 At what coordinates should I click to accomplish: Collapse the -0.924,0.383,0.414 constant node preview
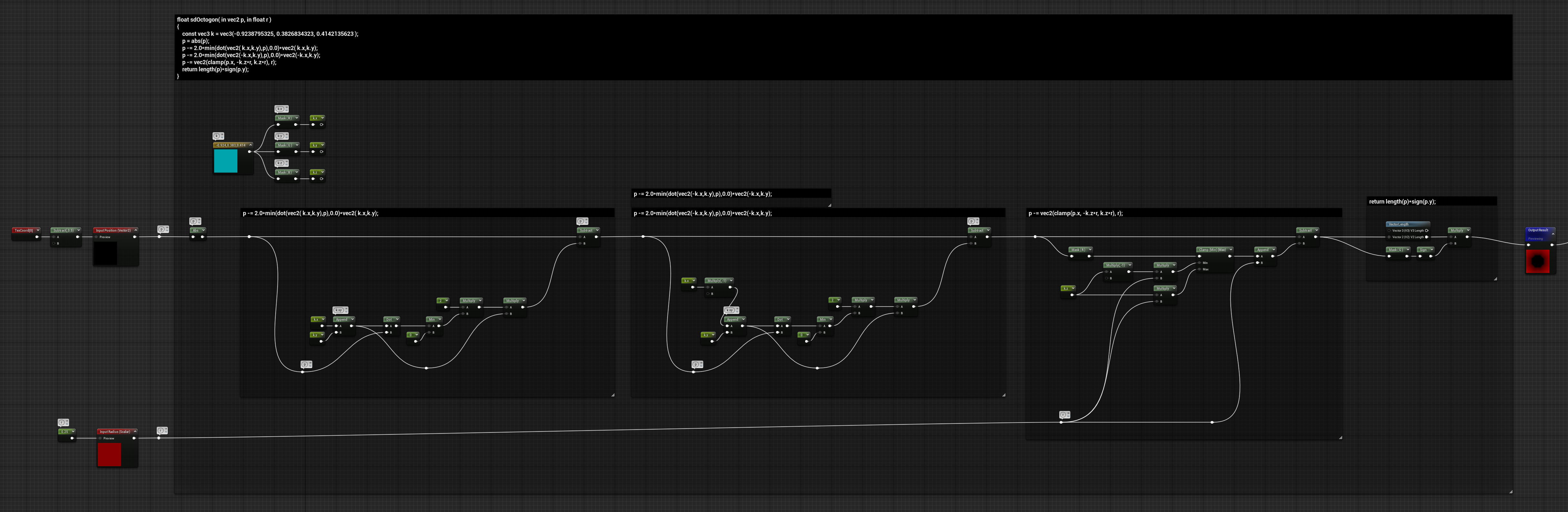coord(250,145)
